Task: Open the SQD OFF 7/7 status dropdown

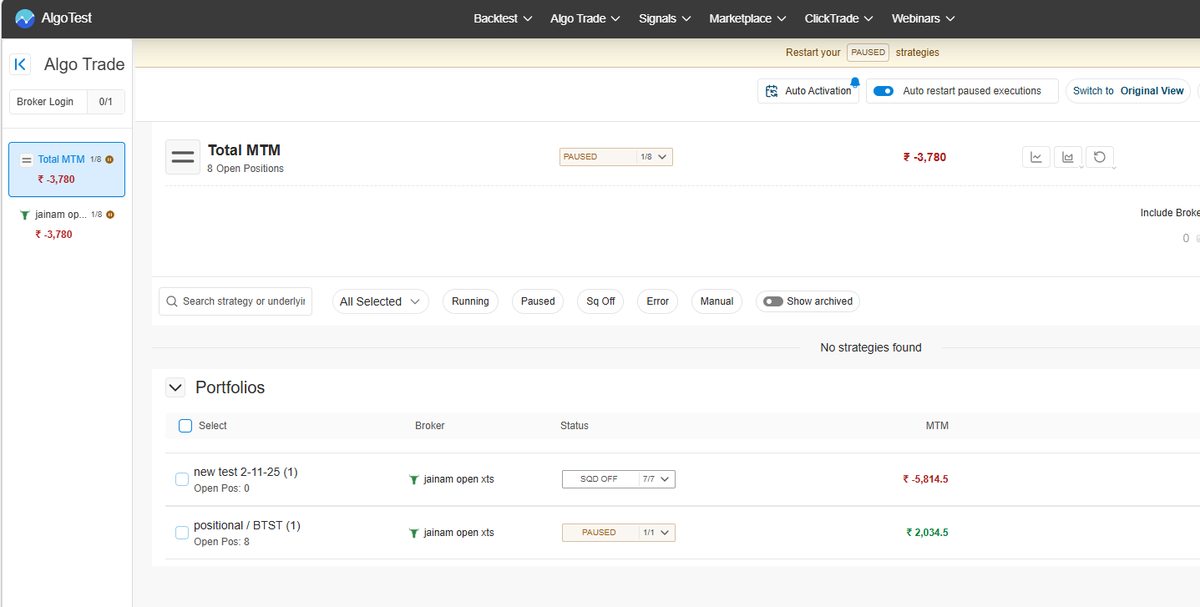Action: click(619, 479)
